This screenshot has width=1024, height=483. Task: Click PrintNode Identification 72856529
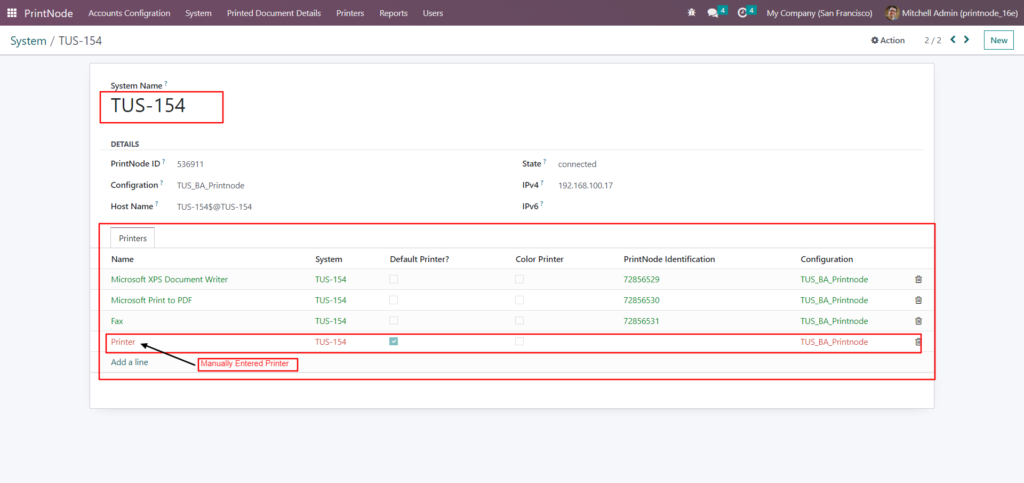pos(642,279)
